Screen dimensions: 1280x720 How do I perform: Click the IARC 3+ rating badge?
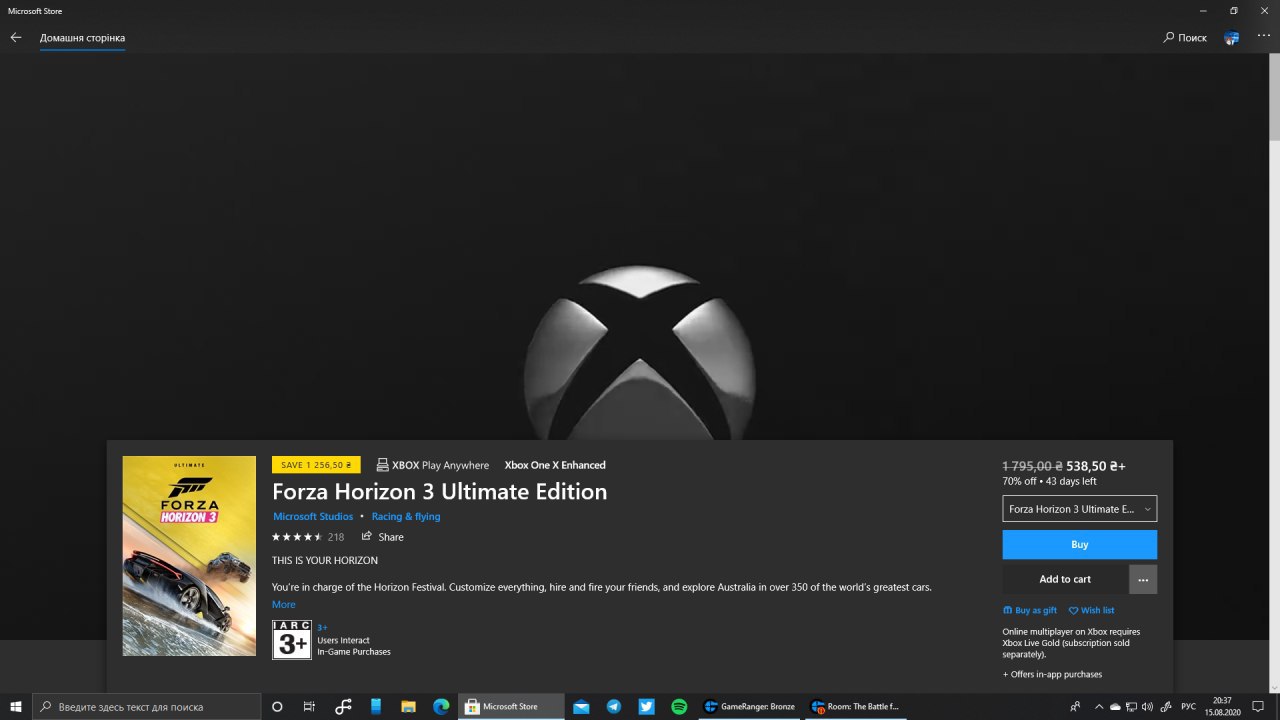(292, 640)
